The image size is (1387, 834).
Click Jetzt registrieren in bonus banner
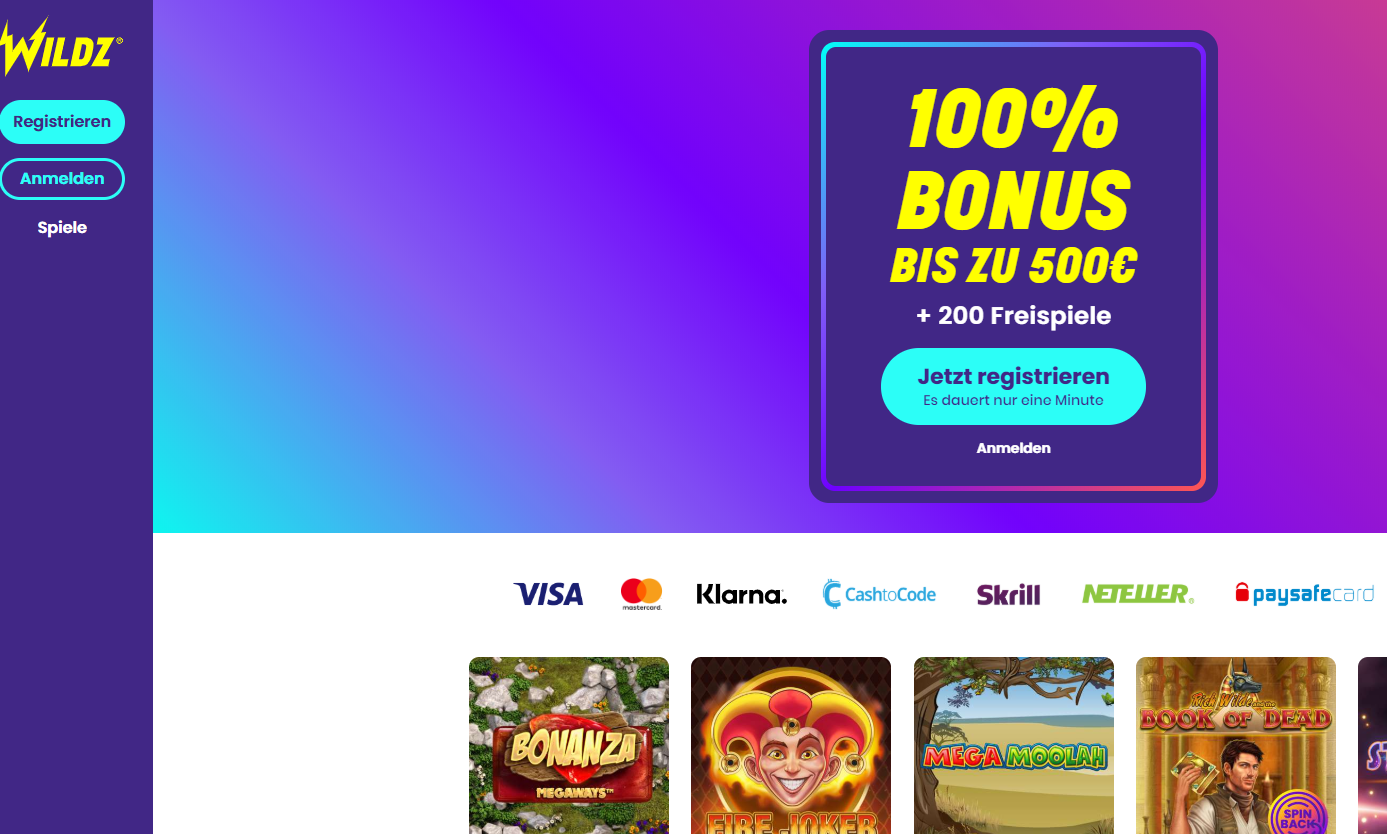pyautogui.click(x=1013, y=386)
